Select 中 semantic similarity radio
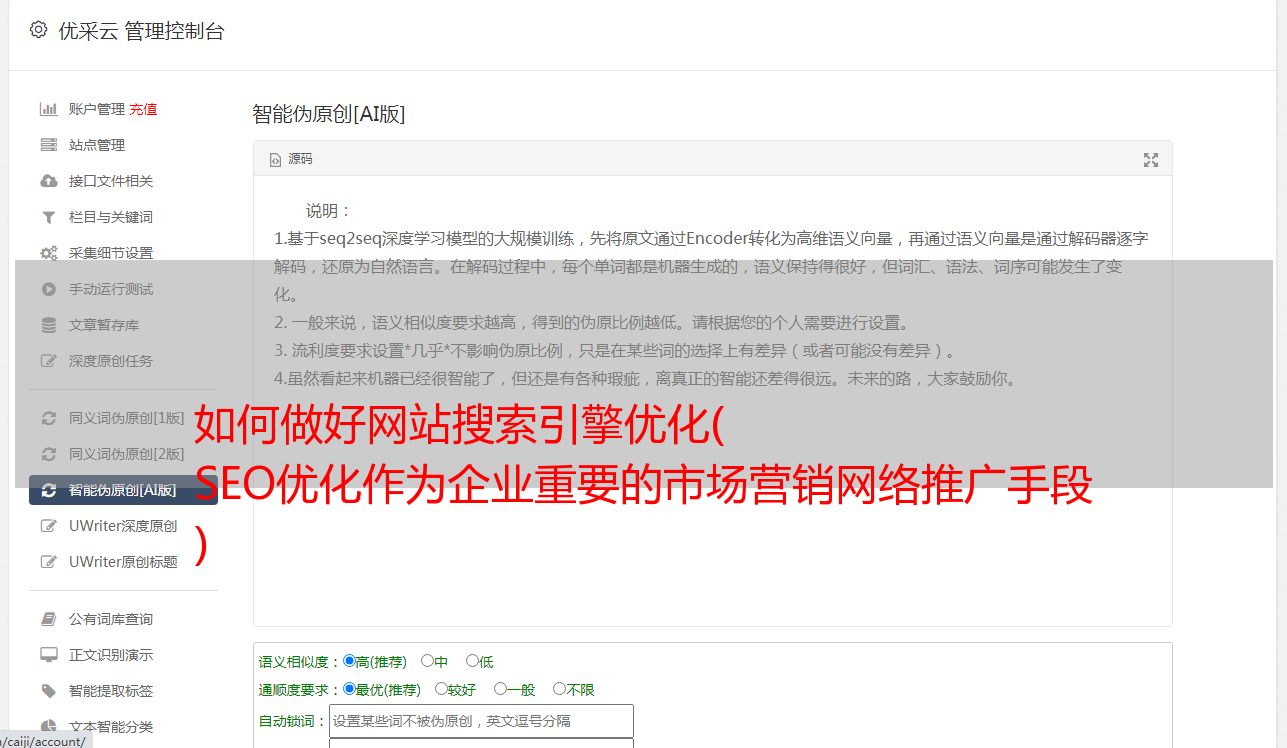This screenshot has height=748, width=1287. click(x=427, y=661)
